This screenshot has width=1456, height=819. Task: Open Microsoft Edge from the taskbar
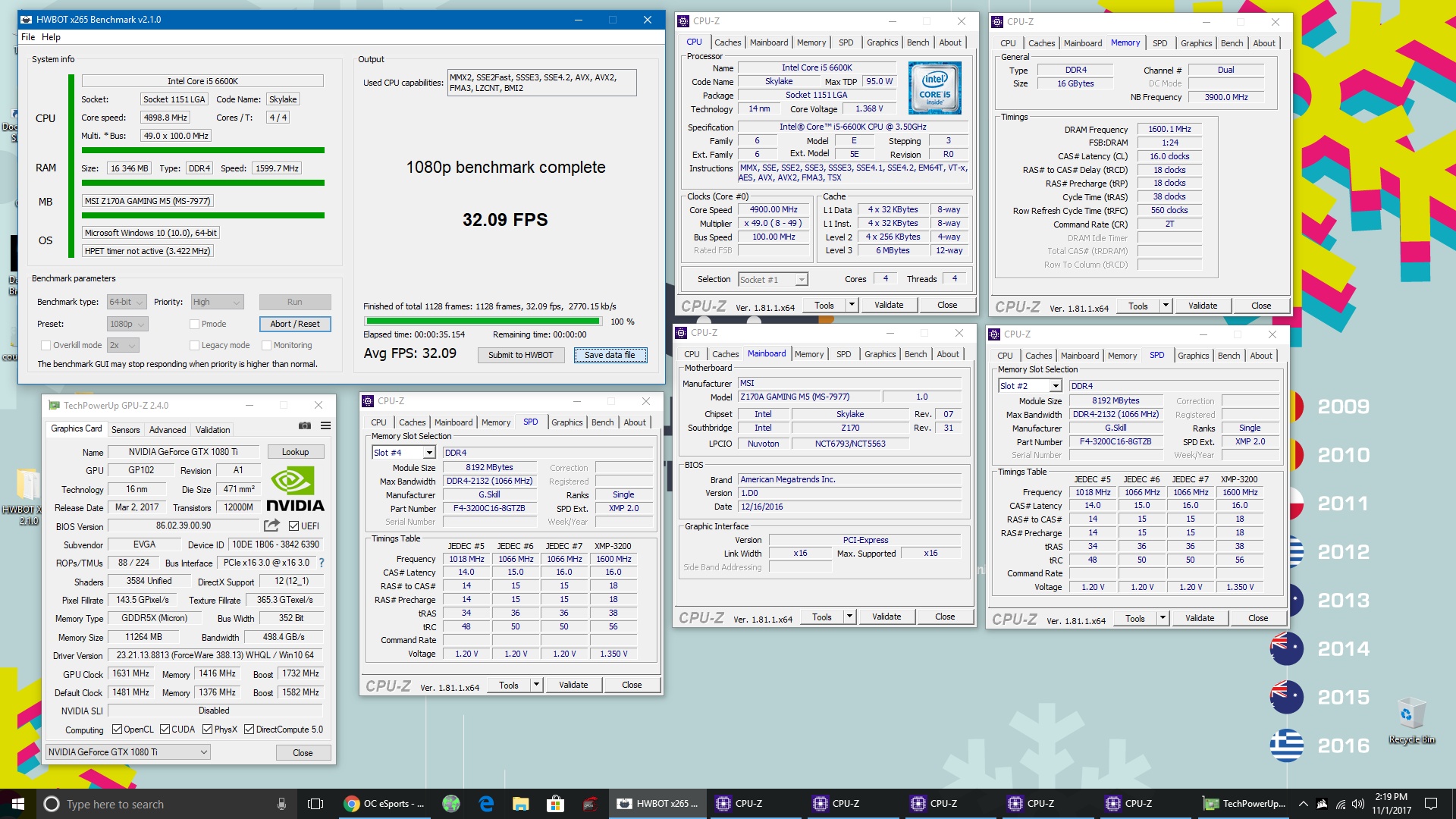486,804
